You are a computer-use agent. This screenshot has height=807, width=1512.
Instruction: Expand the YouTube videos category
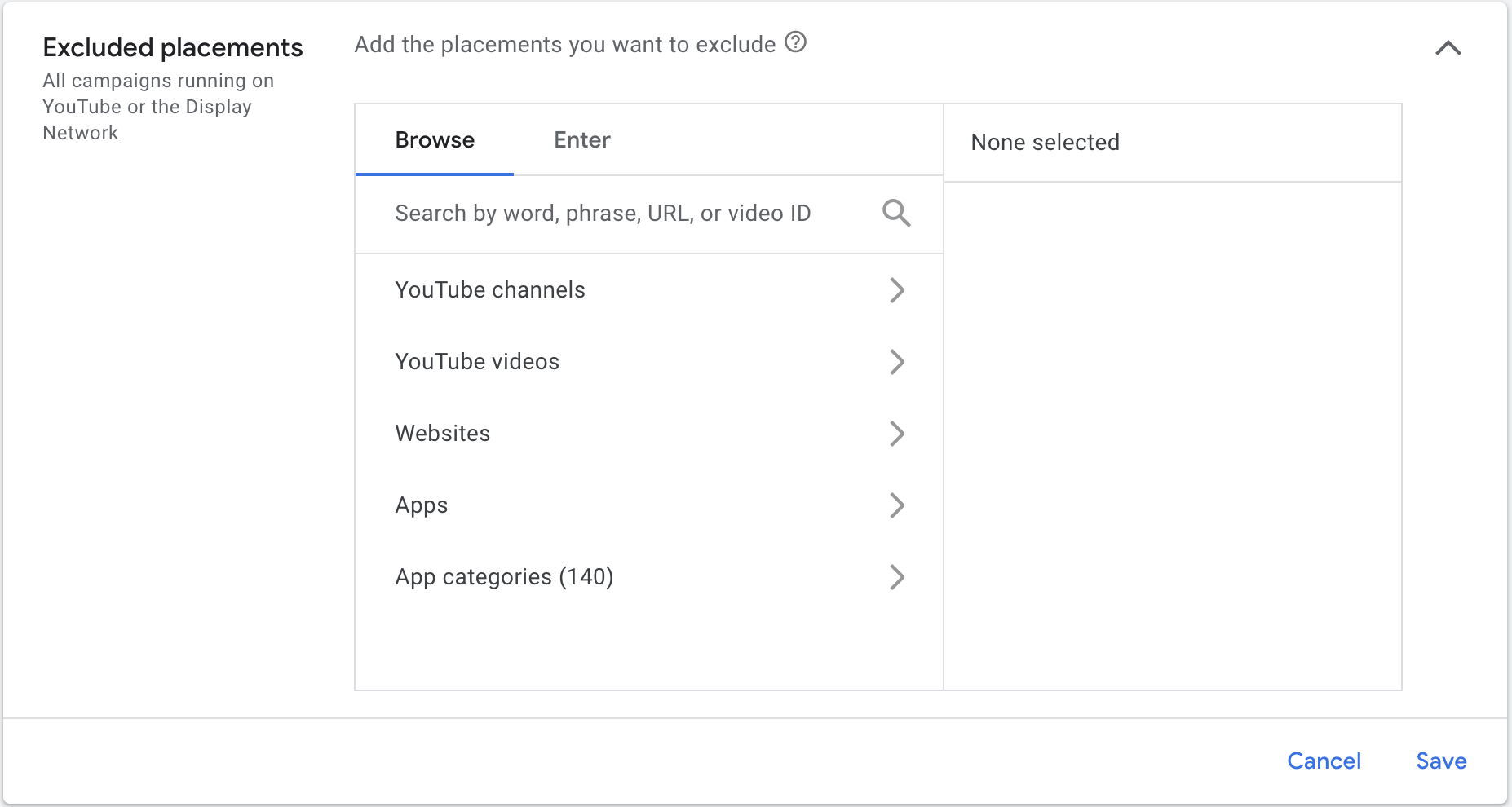coord(897,362)
